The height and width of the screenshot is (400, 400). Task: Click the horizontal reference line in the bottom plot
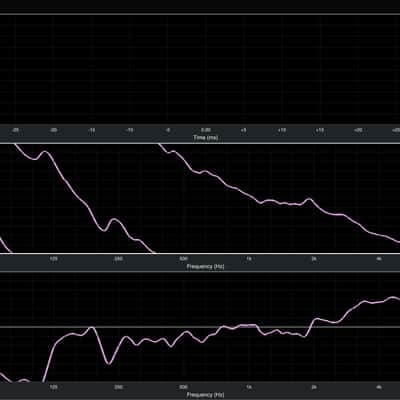click(x=200, y=327)
